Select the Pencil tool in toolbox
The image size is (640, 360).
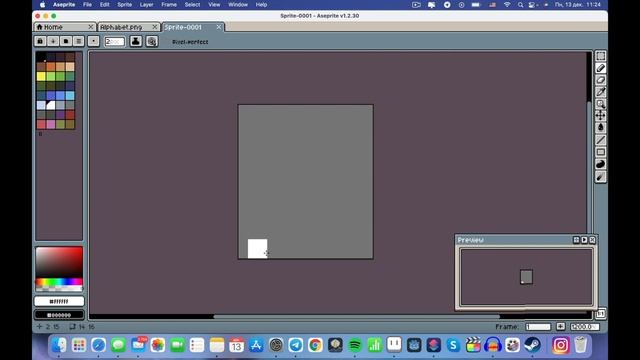pos(600,68)
